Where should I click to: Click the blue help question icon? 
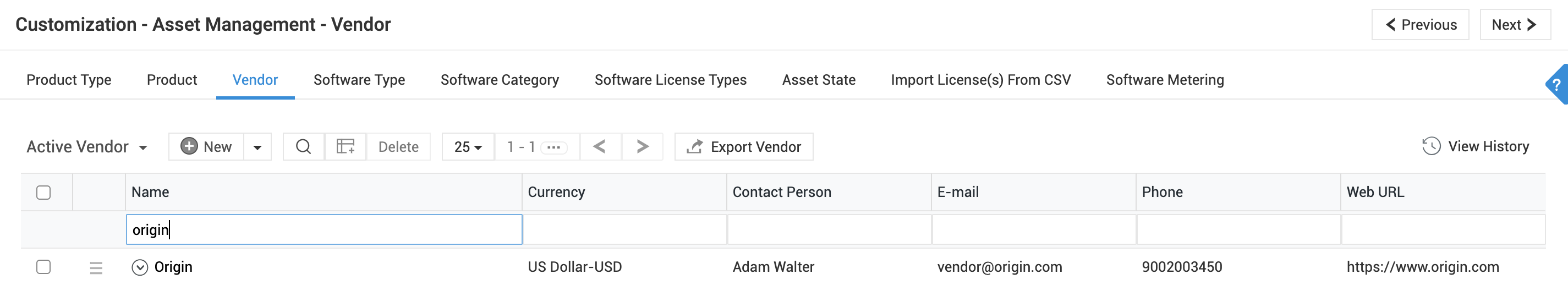coord(1557,84)
